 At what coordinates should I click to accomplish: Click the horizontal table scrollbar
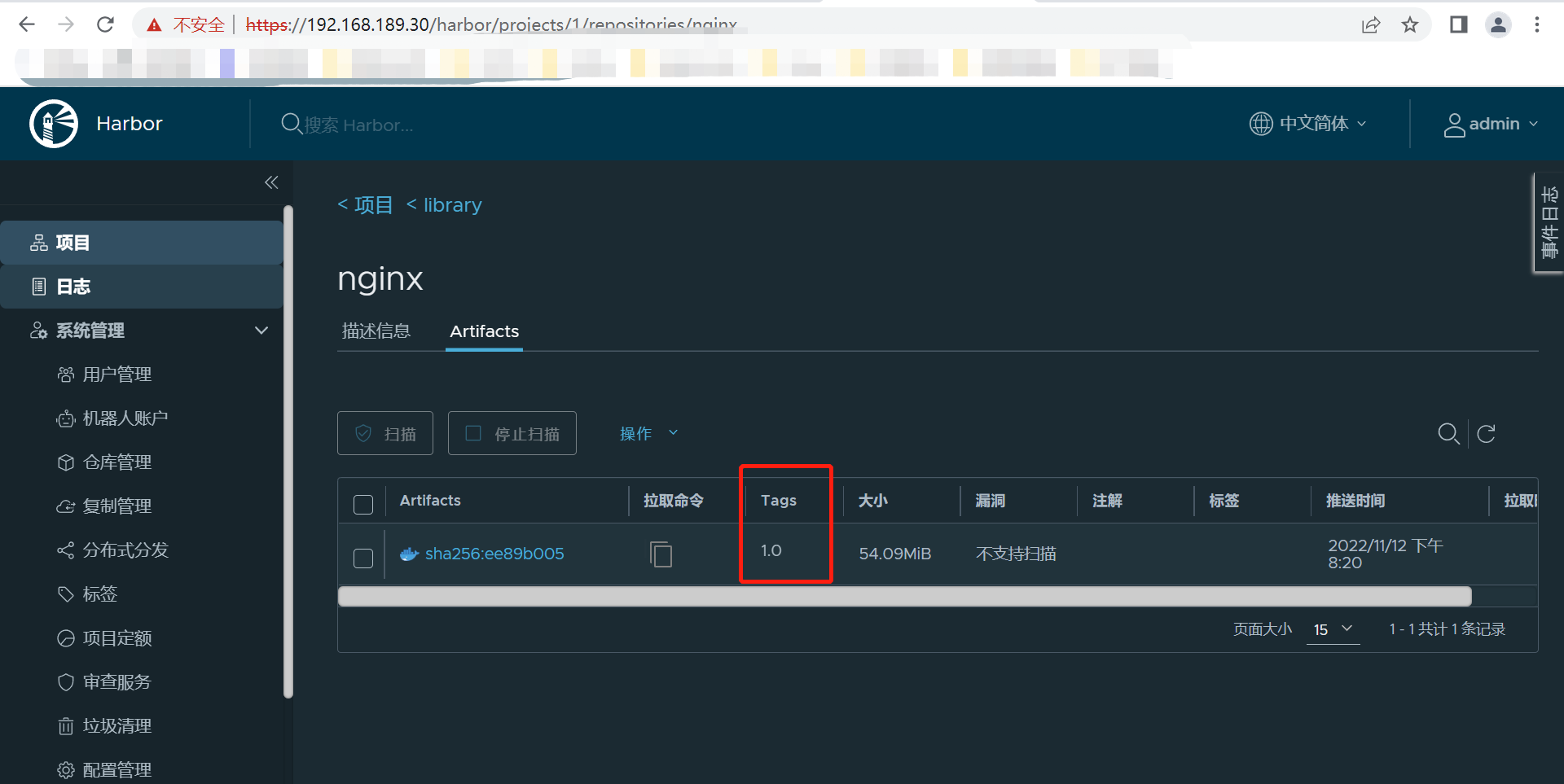click(x=904, y=597)
